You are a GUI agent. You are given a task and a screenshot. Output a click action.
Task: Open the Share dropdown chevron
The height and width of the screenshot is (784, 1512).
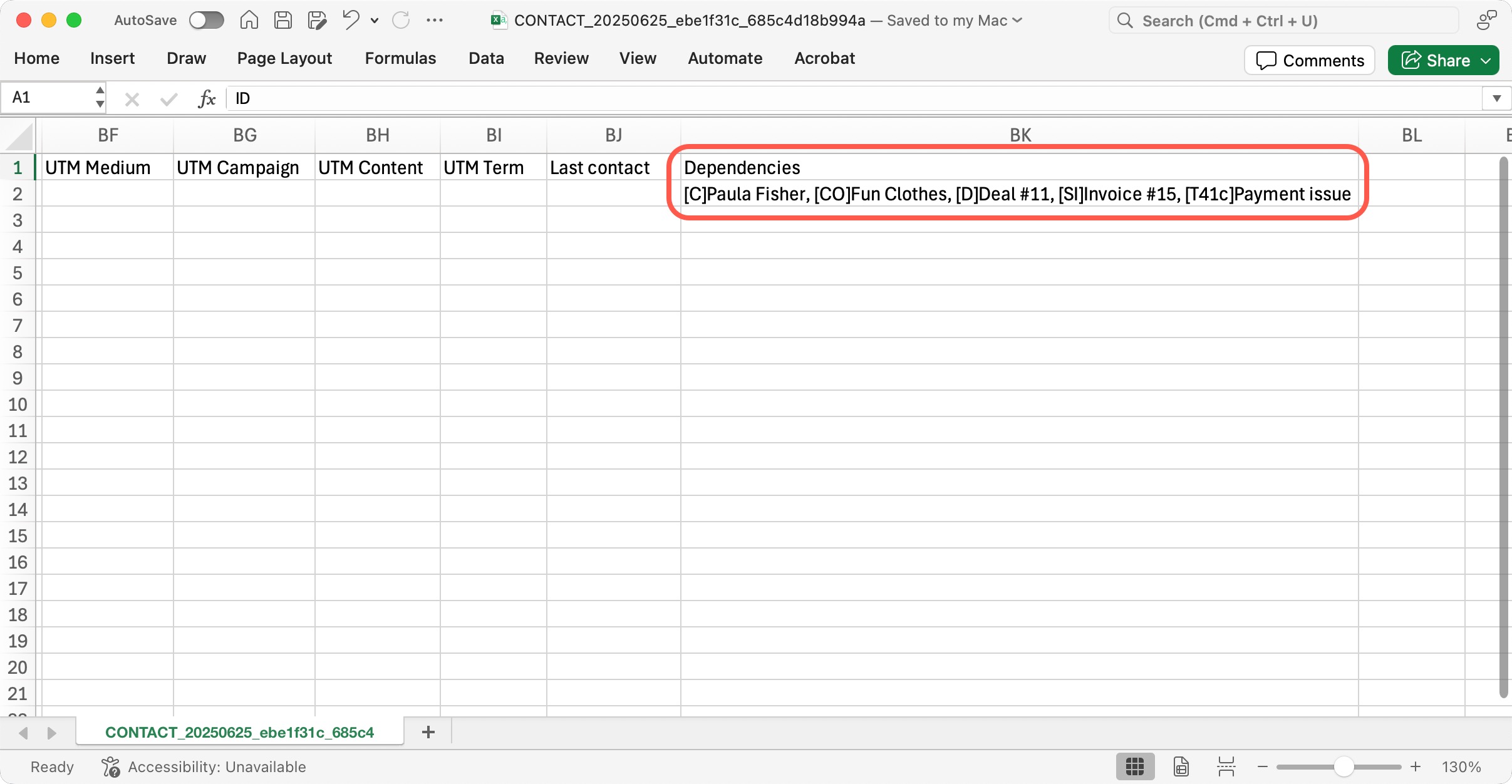tap(1484, 60)
